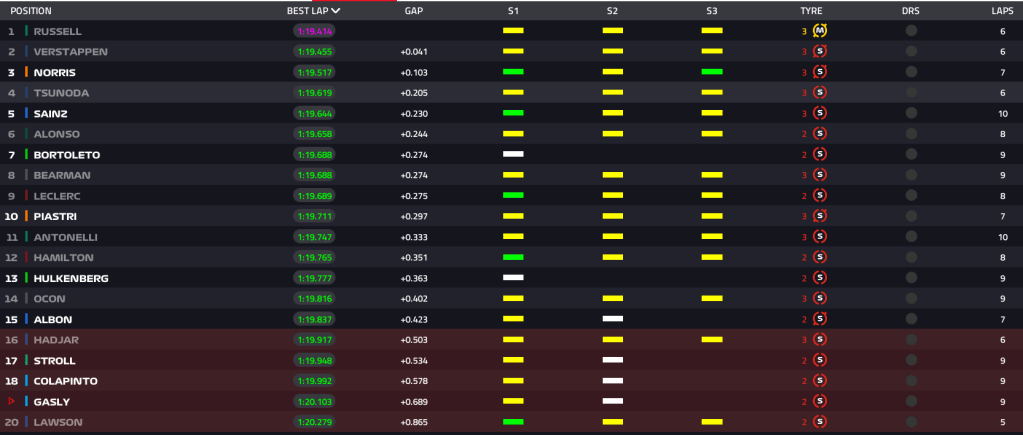Sort by the BEST LAP column chevron
This screenshot has width=1023, height=435.
coord(335,11)
